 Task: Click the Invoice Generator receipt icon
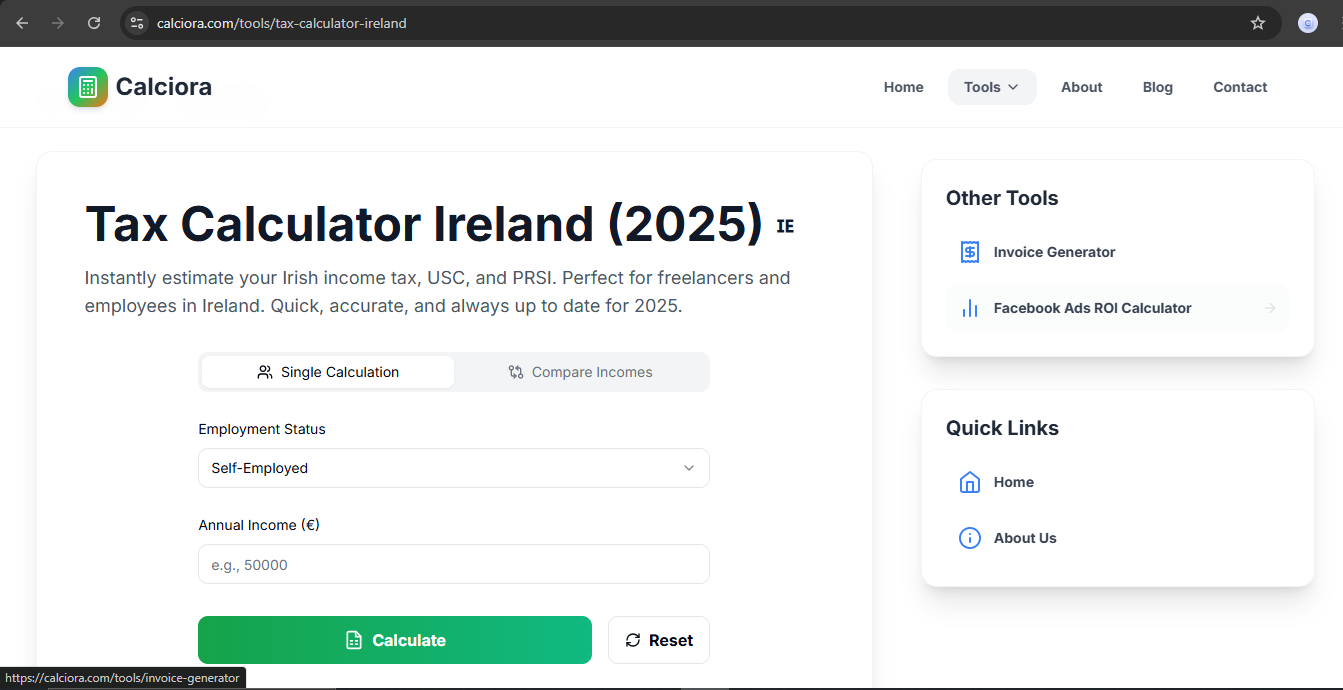[x=970, y=252]
